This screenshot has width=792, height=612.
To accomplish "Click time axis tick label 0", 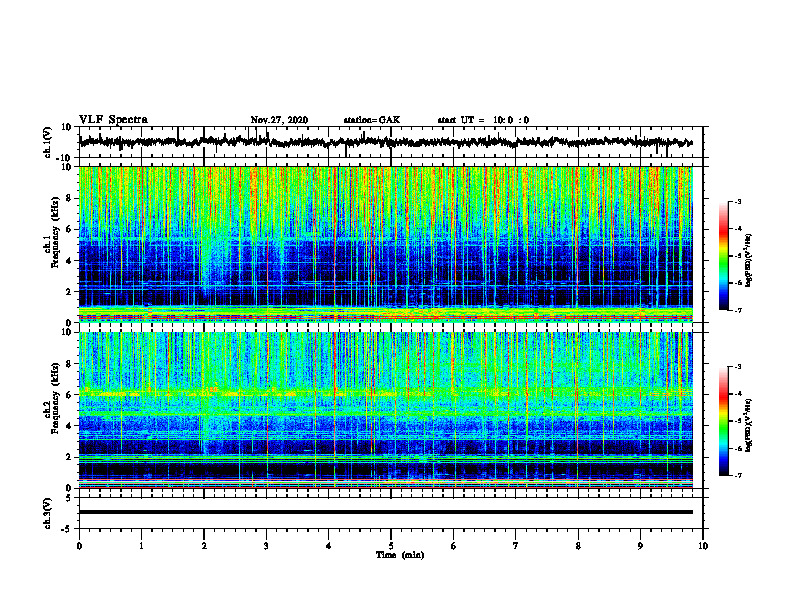I will coord(79,546).
